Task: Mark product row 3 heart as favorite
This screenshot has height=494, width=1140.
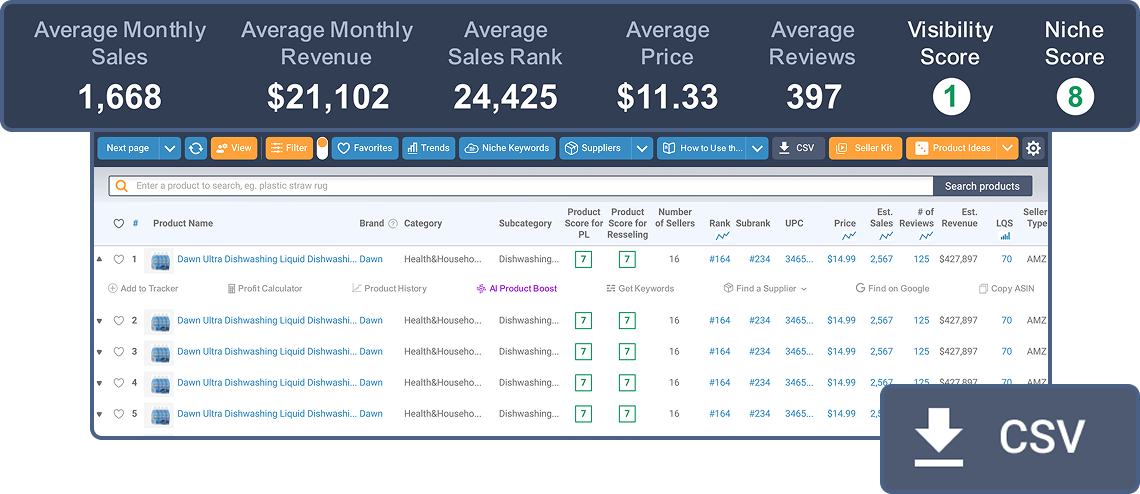Action: [x=118, y=352]
